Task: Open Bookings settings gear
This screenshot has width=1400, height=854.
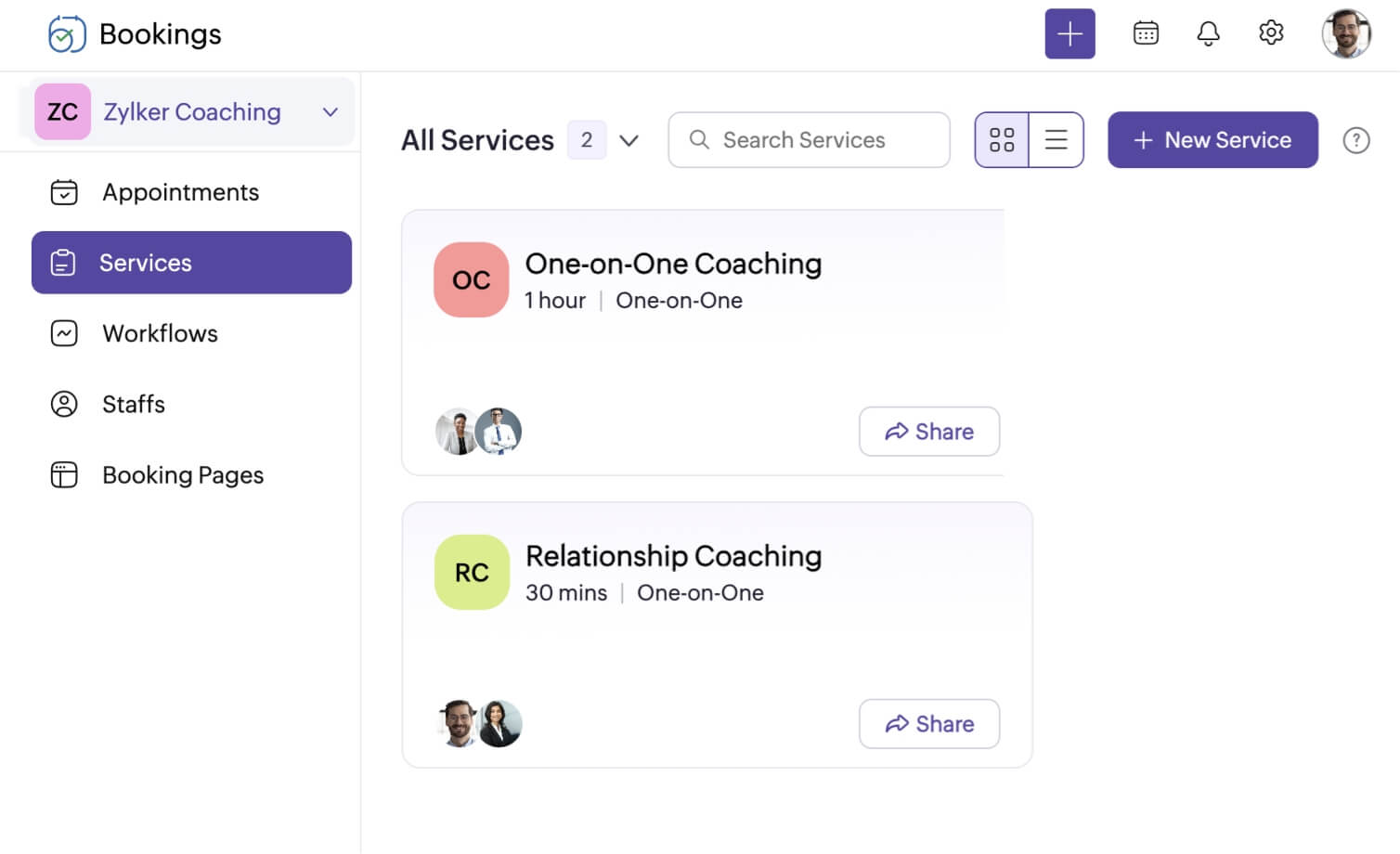Action: point(1270,32)
